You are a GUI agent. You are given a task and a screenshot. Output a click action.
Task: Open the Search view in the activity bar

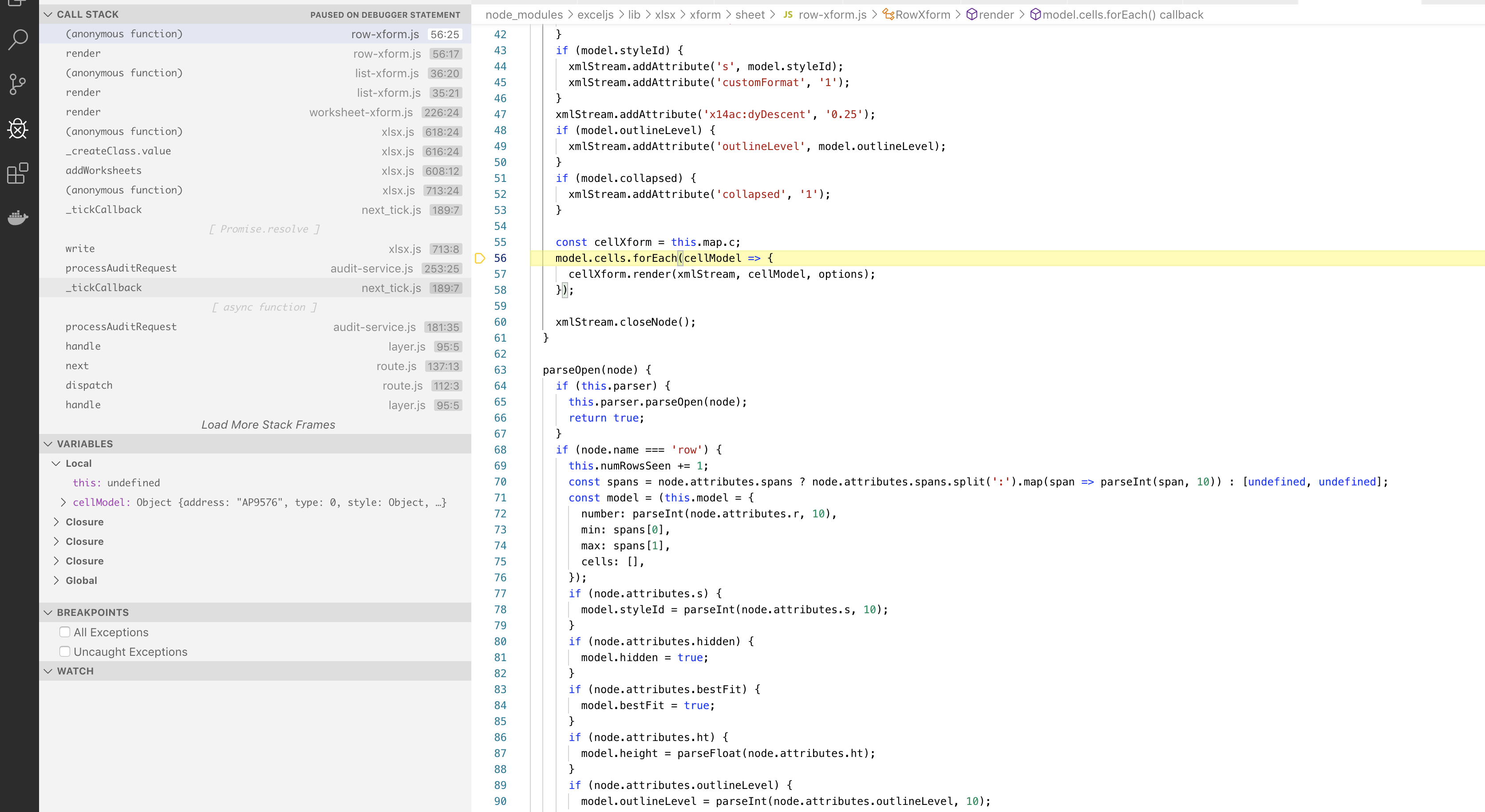tap(19, 40)
